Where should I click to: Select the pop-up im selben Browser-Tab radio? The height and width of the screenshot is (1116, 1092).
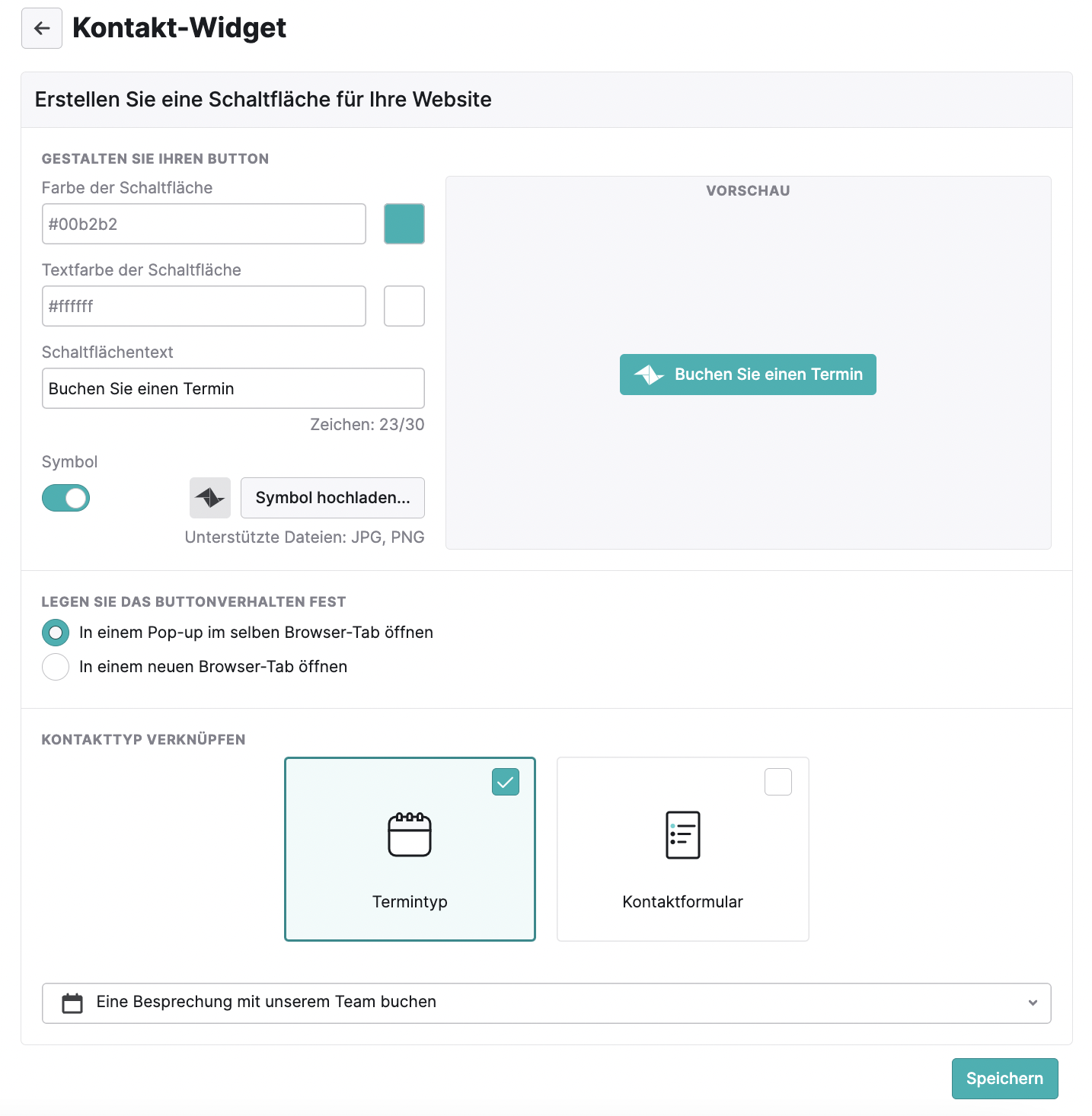pos(56,633)
